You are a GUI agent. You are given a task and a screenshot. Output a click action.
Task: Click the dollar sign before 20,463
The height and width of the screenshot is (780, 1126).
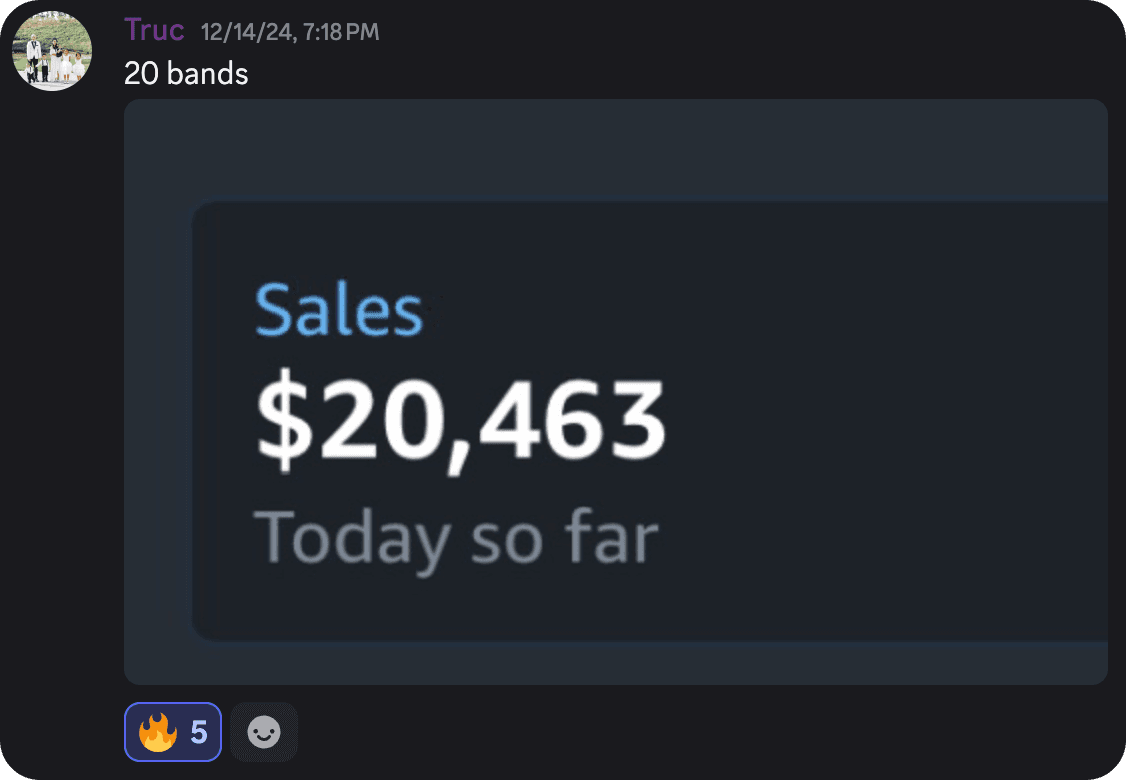coord(285,420)
